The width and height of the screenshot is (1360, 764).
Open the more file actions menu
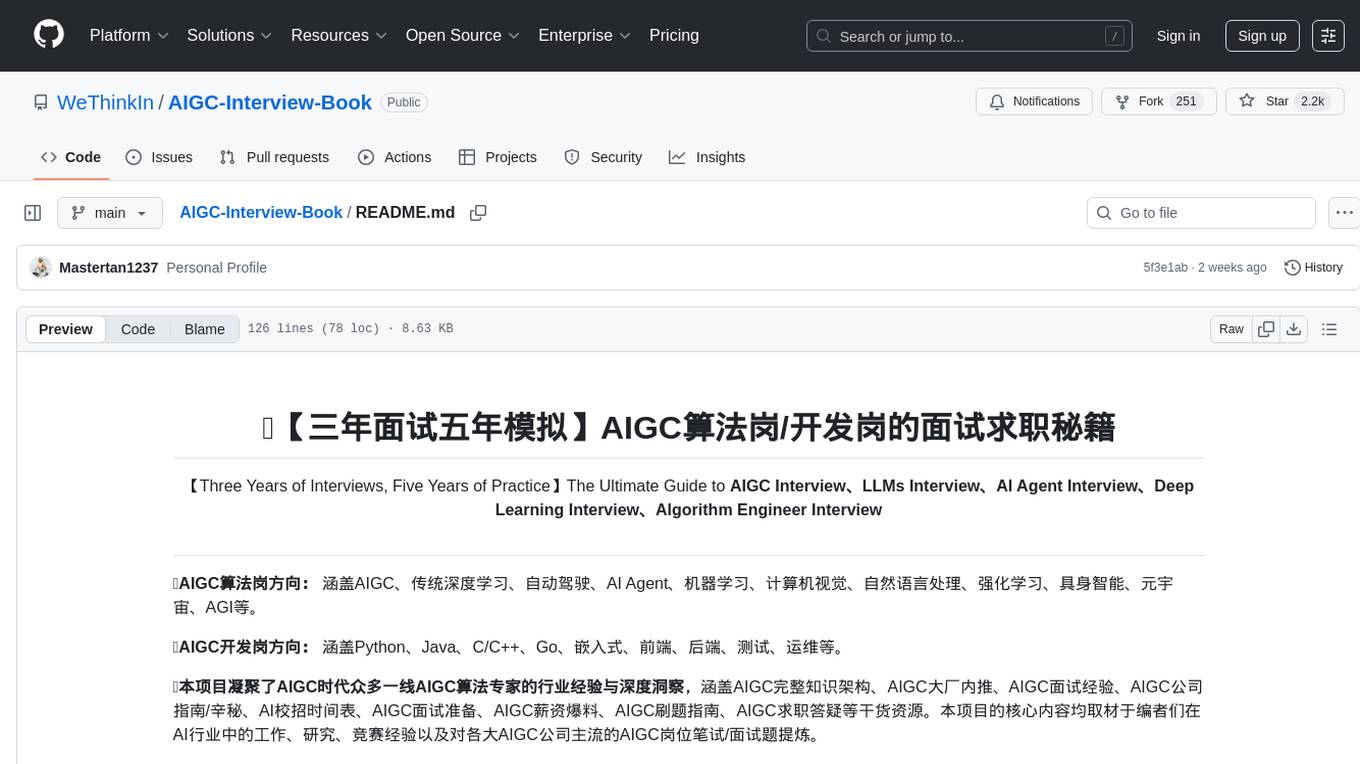tap(1344, 213)
